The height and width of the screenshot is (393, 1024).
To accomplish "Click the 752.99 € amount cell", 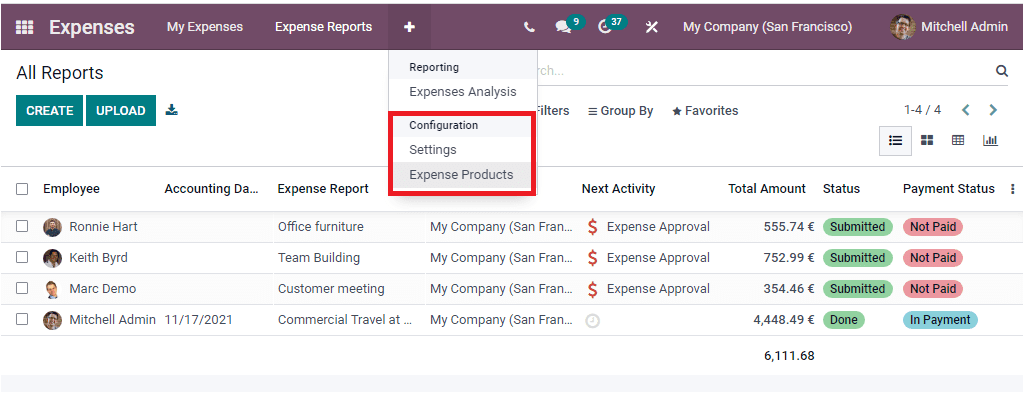I will coord(789,258).
